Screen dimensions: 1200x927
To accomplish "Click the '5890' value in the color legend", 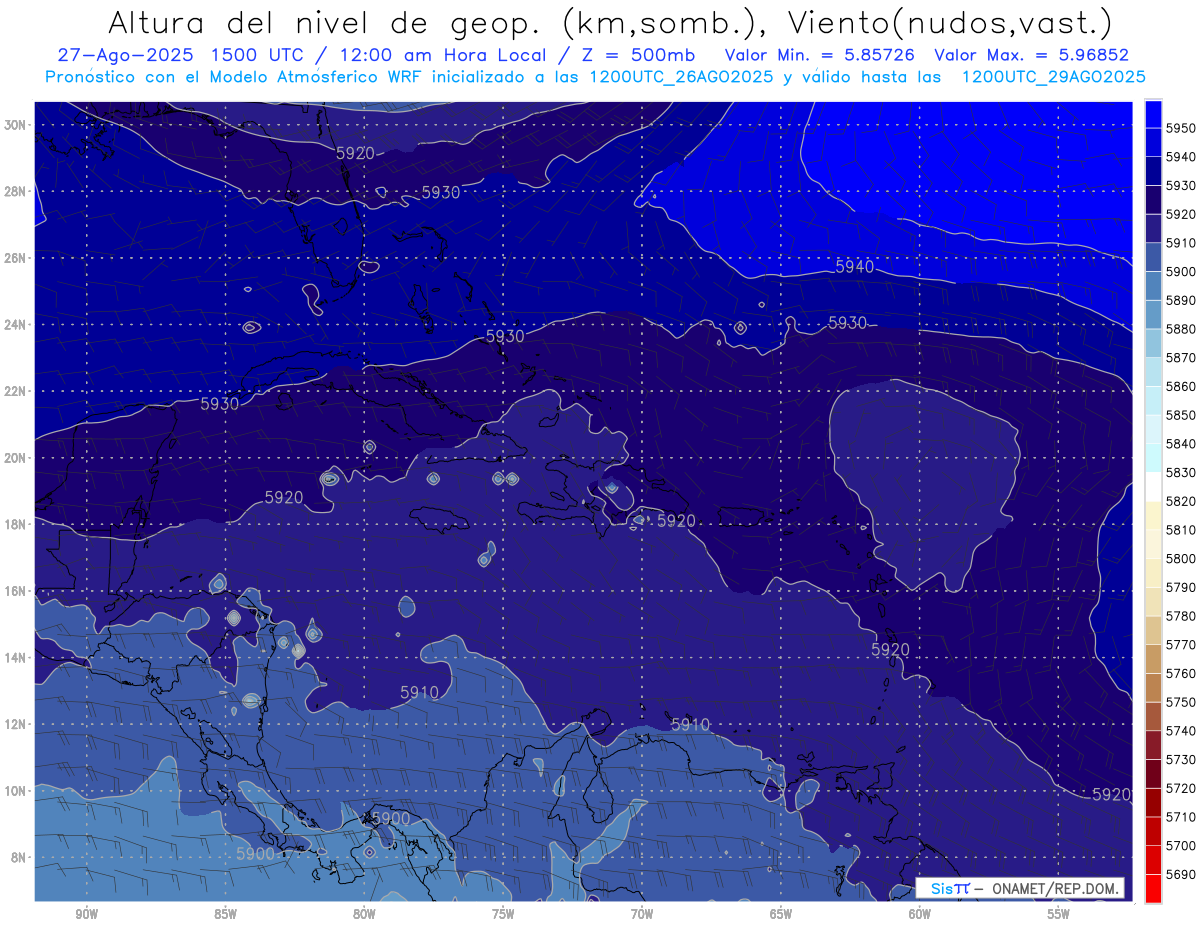I will pos(1181,300).
